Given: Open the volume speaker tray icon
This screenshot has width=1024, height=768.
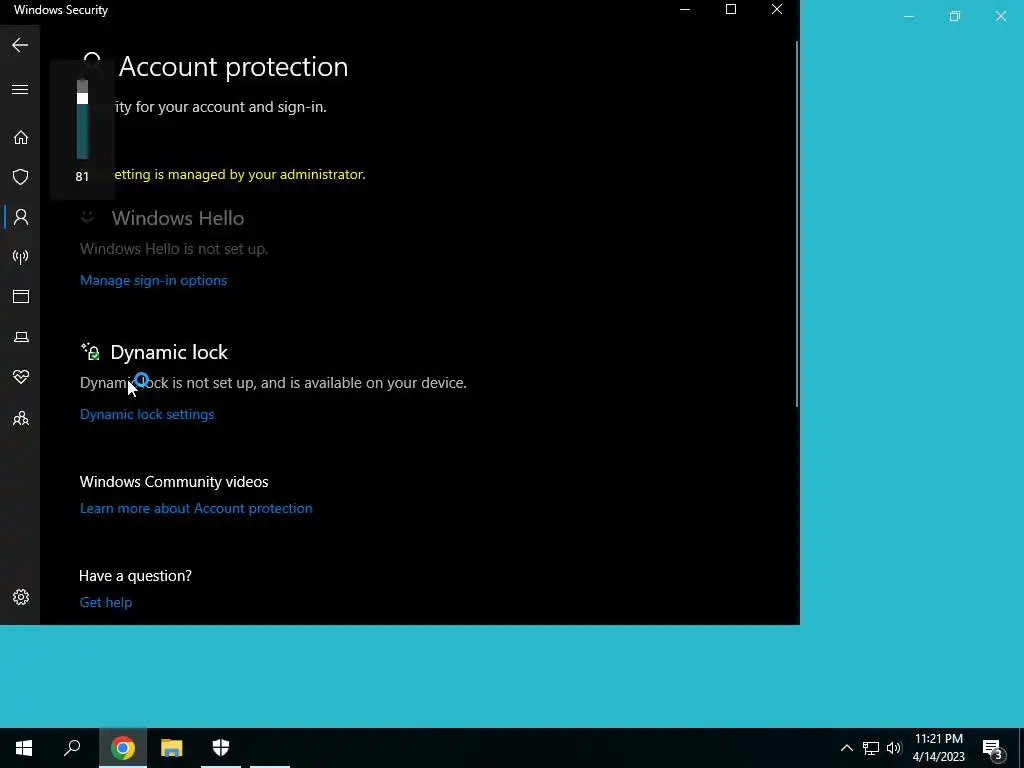Looking at the screenshot, I should [x=894, y=748].
